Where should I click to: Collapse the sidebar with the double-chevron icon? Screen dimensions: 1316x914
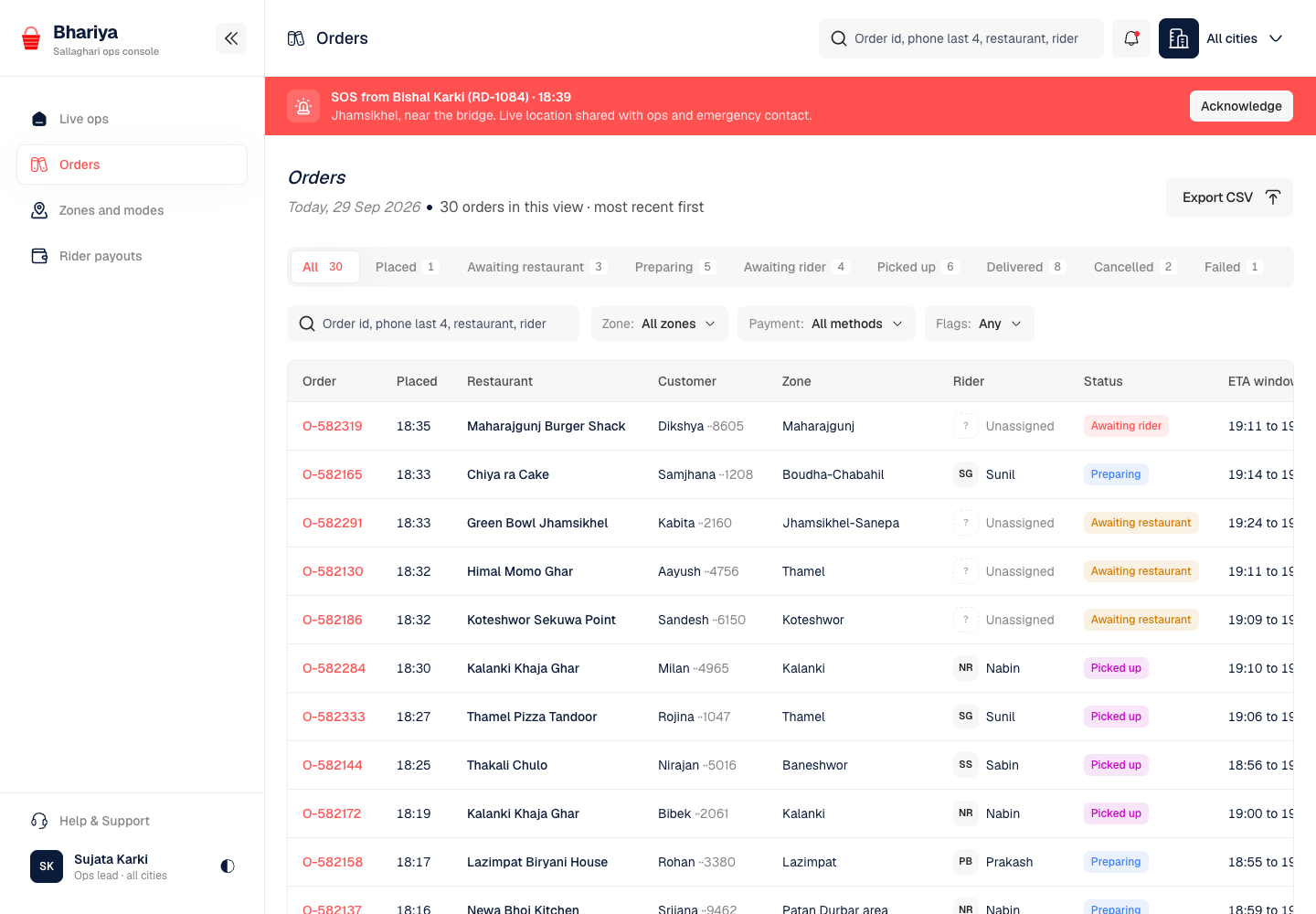pyautogui.click(x=231, y=38)
